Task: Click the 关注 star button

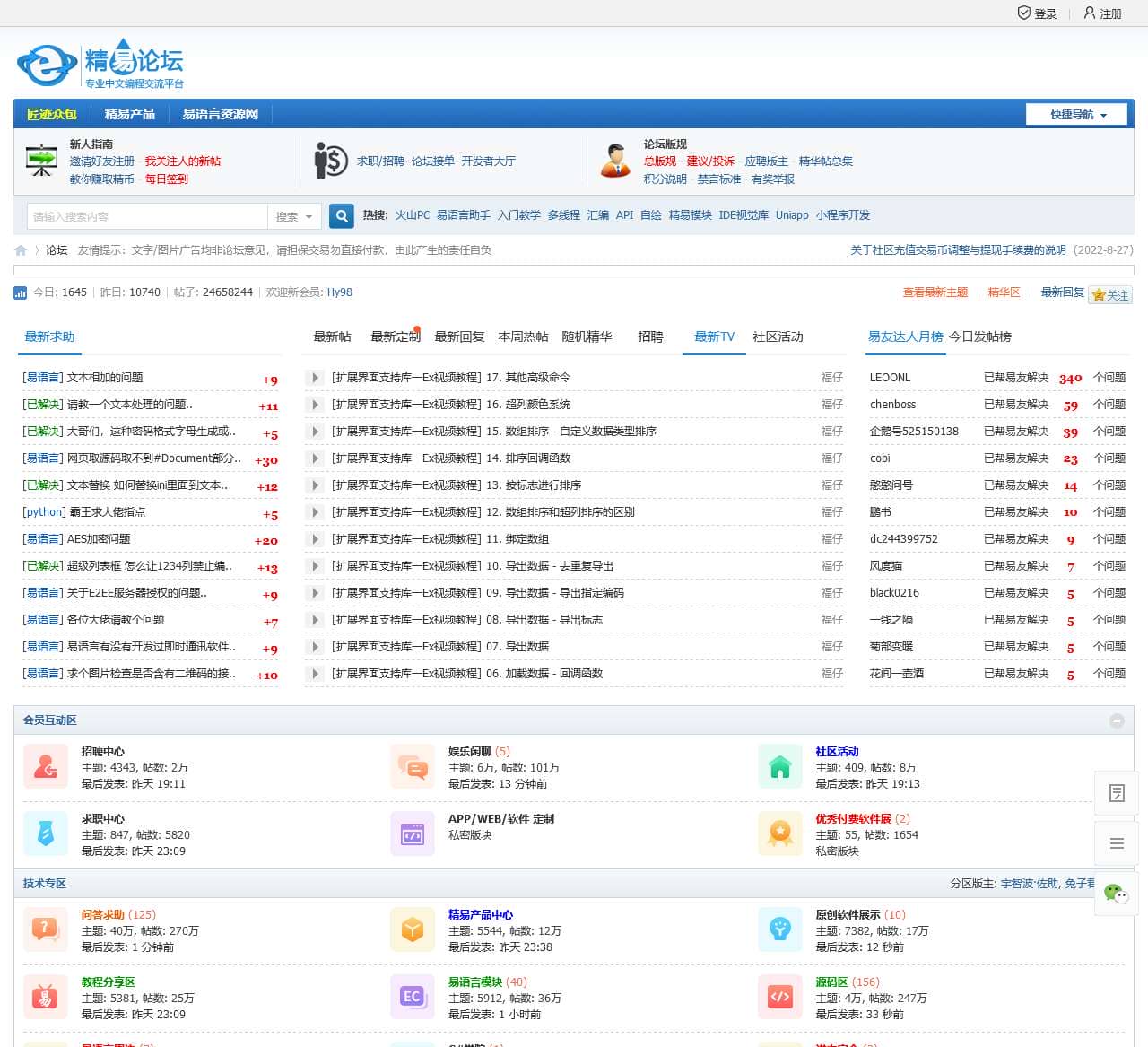Action: [x=1110, y=295]
